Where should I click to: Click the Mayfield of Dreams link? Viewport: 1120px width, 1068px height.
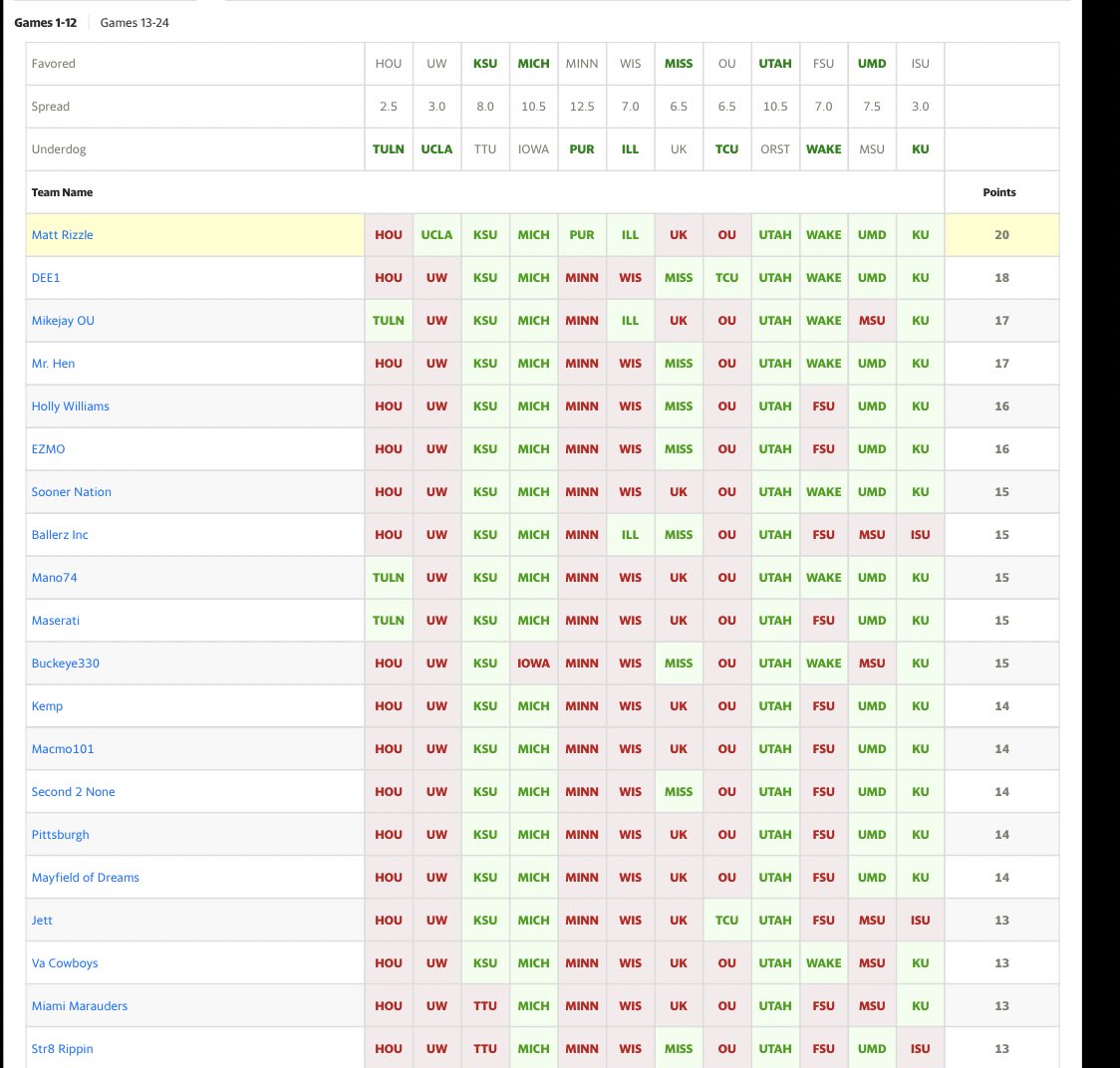coord(85,878)
